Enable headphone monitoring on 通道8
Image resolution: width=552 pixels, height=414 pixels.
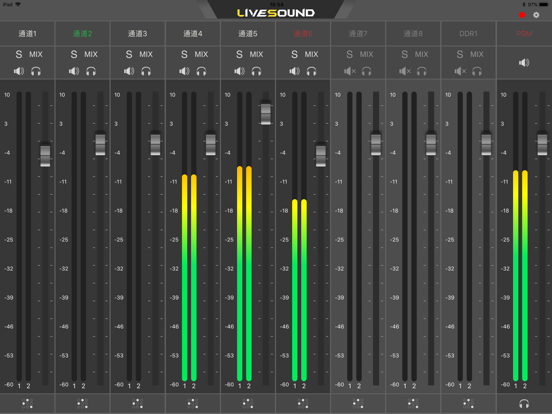(422, 71)
